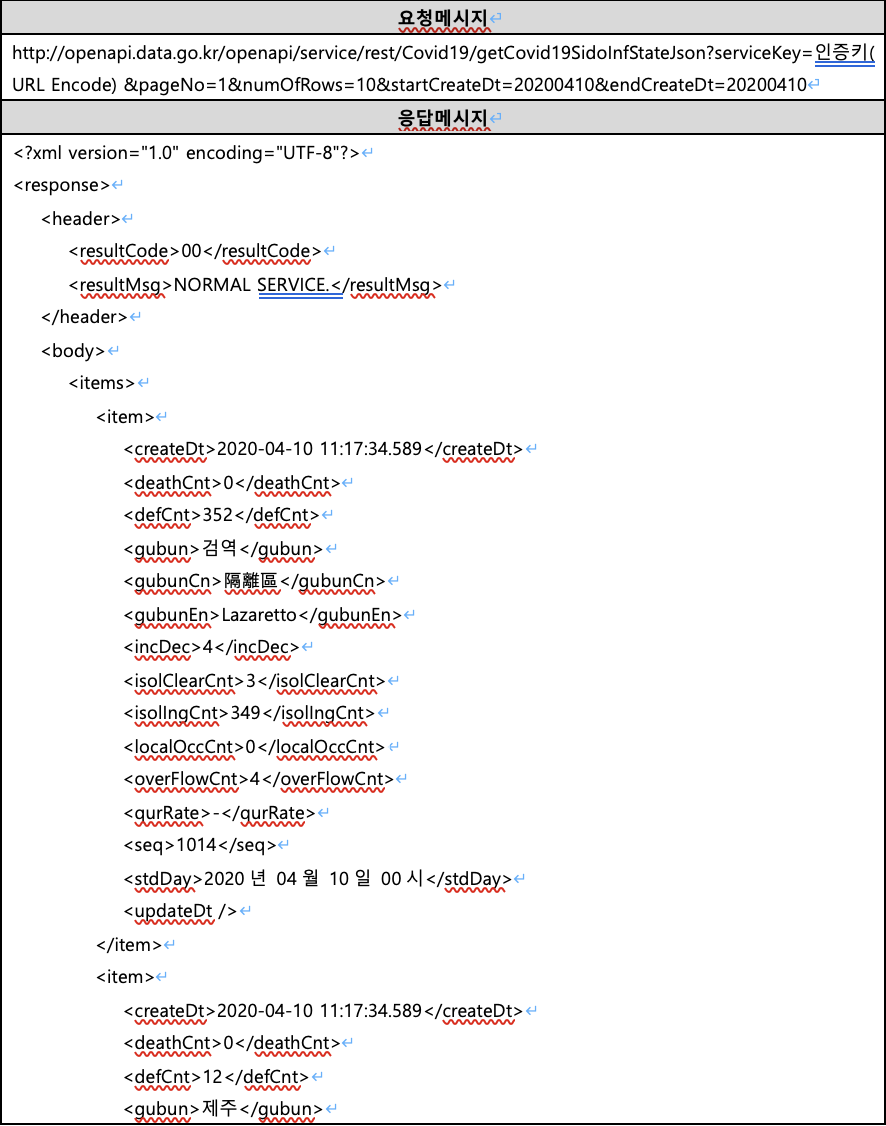Click the stdDay 2020 년 04 월 10 일 line
Viewport: 886px width, 1126px height.
click(x=317, y=878)
